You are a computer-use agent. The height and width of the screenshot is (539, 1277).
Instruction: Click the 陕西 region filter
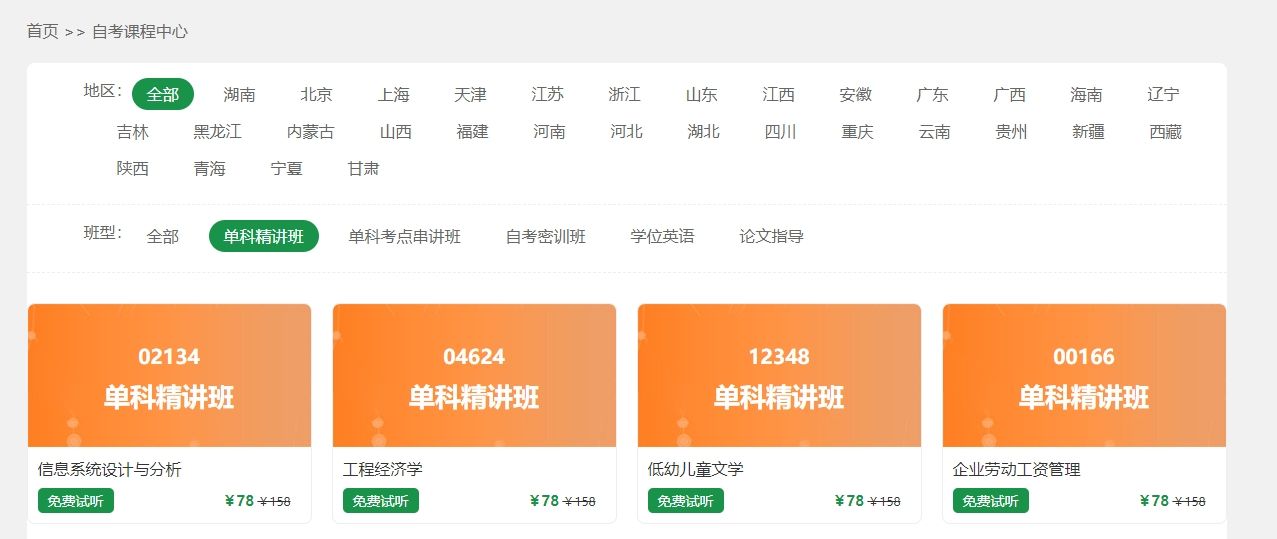click(133, 168)
